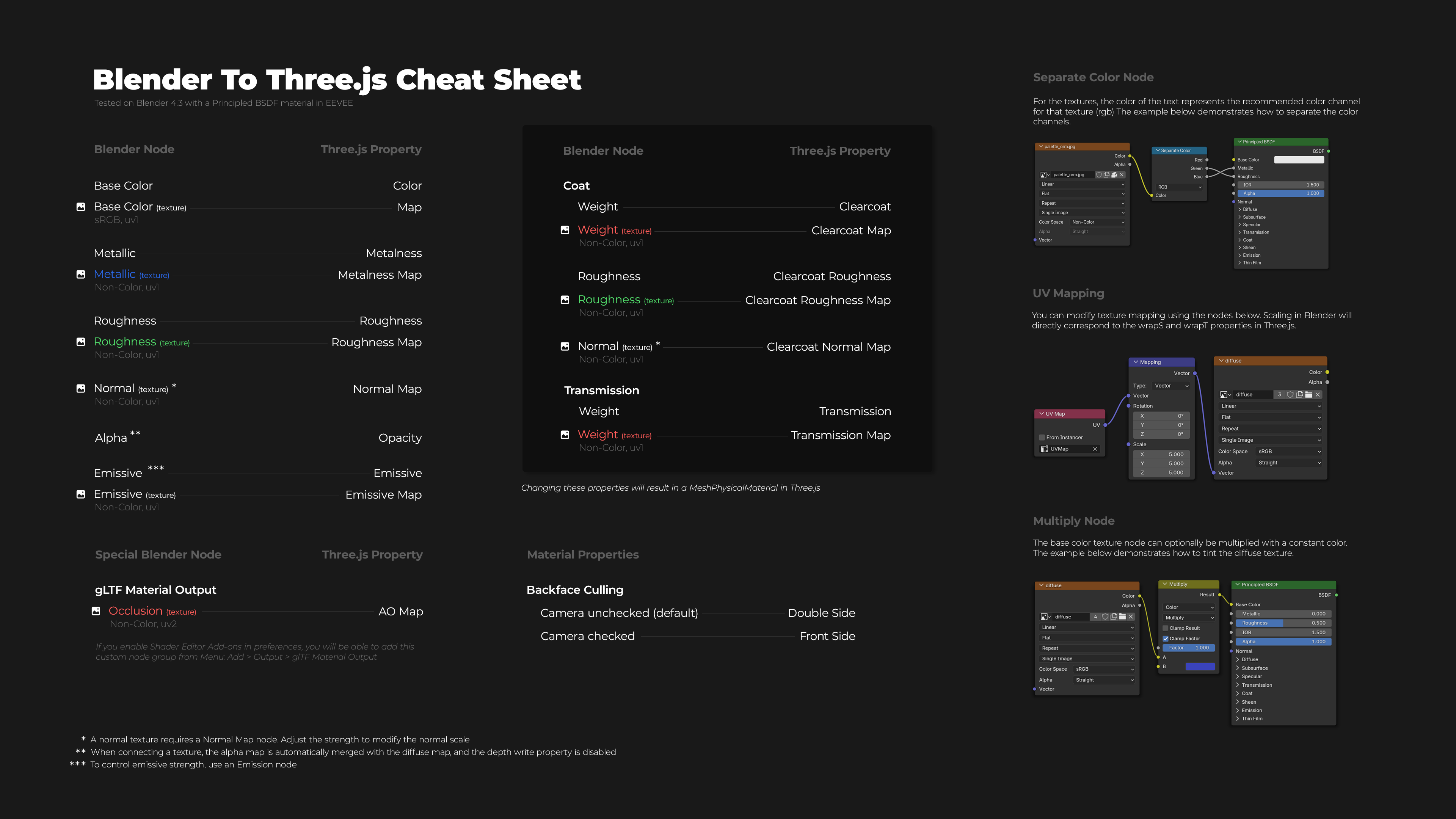
Task: Unlink palette_orm.jpg with its X icon
Action: [1122, 175]
